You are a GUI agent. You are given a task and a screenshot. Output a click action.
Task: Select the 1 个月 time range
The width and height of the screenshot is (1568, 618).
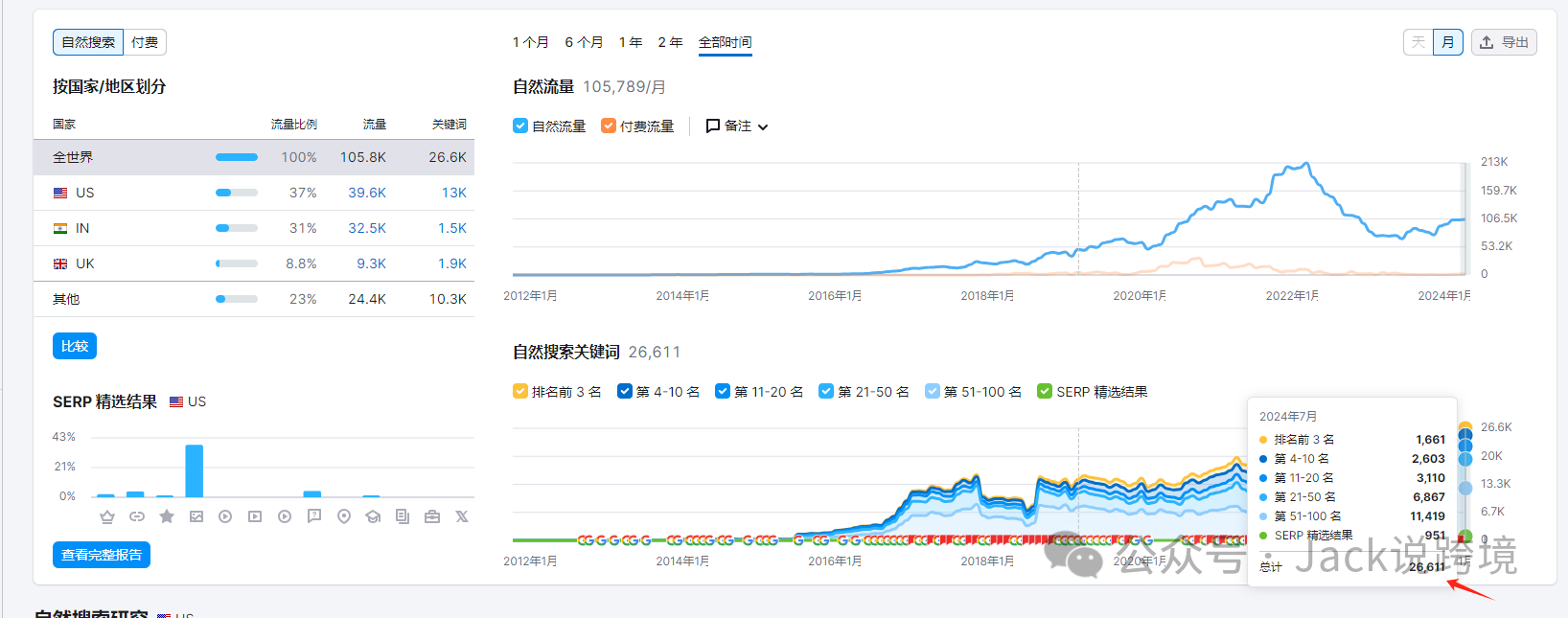[x=531, y=42]
